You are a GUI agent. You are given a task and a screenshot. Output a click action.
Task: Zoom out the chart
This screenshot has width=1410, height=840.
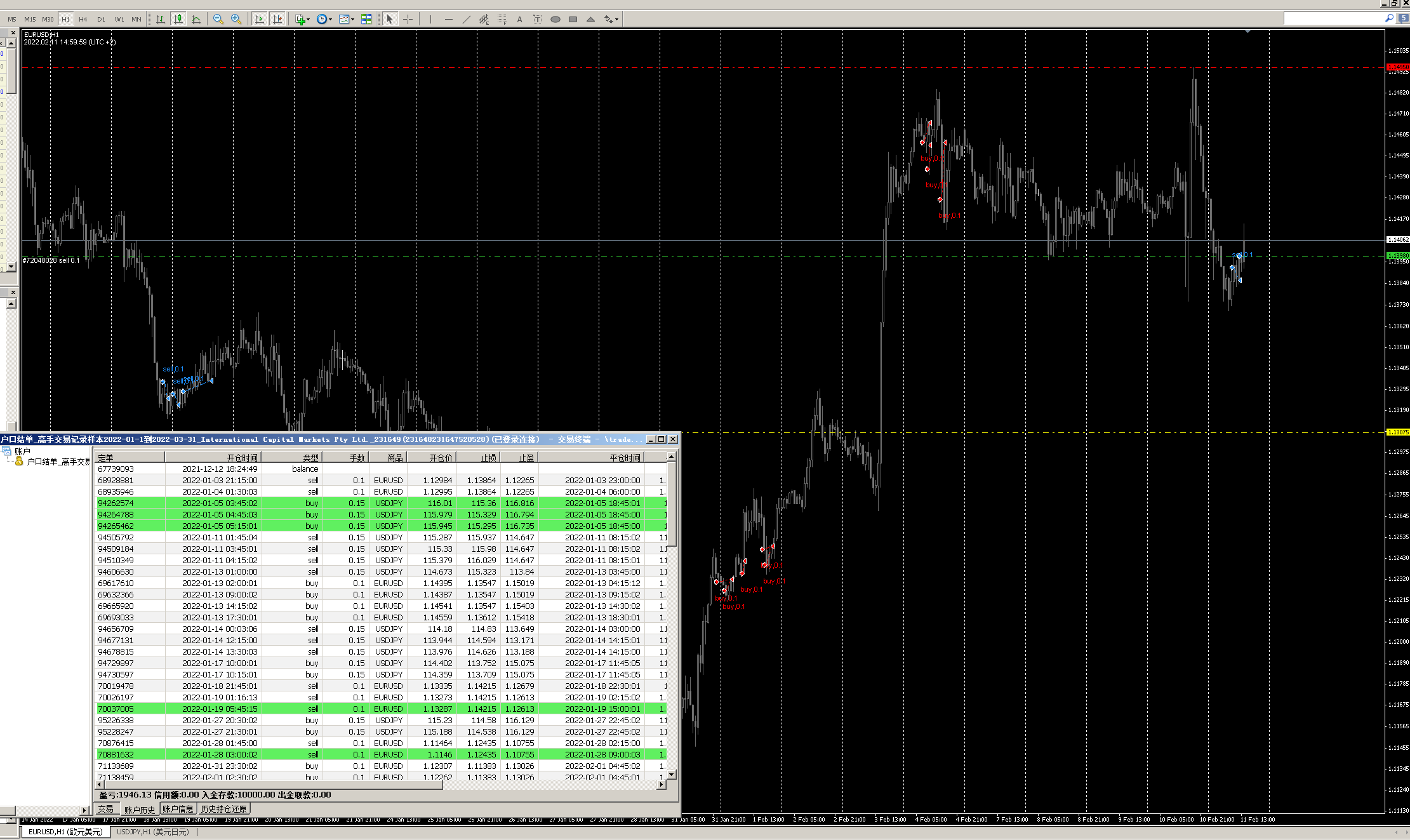click(x=218, y=19)
